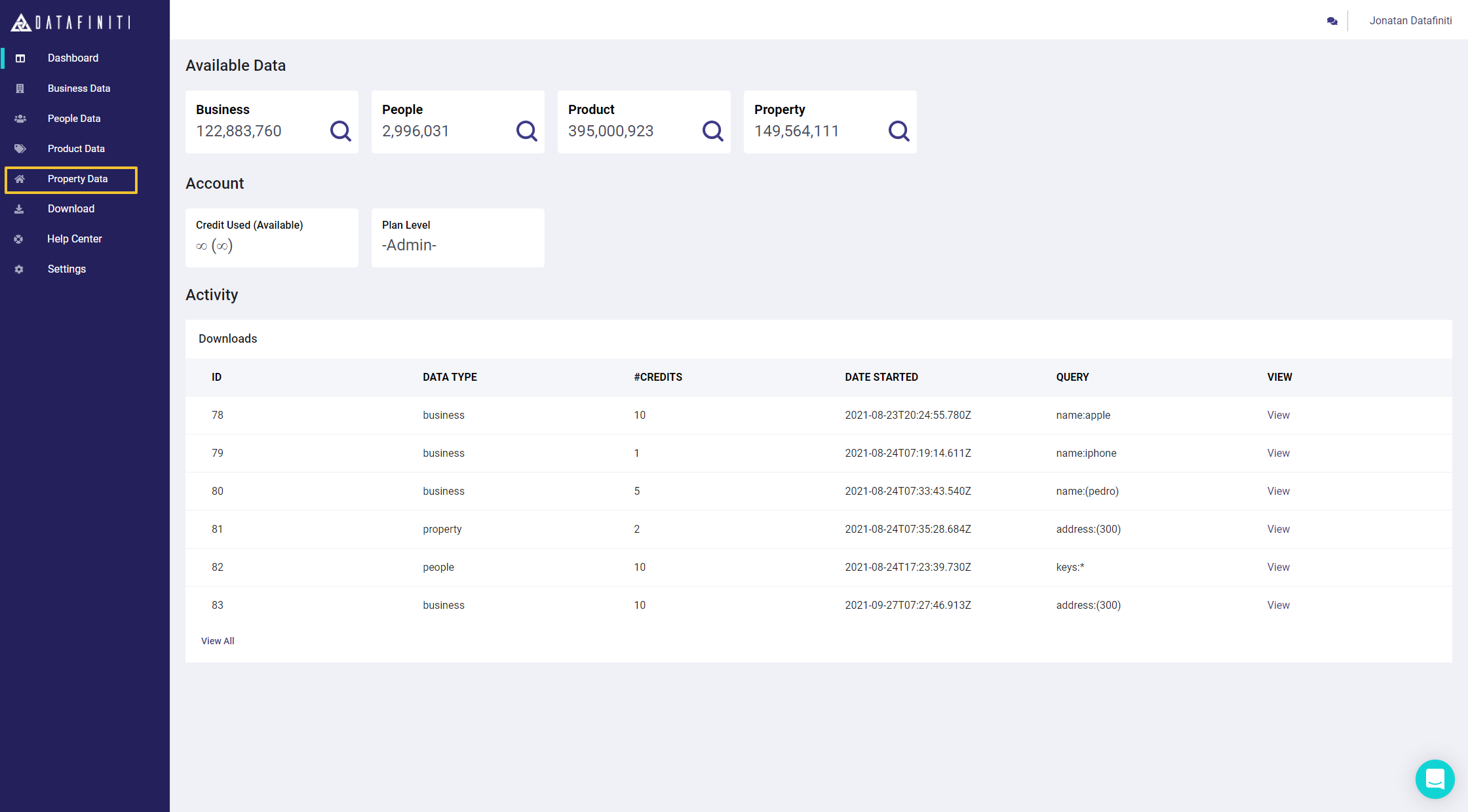The height and width of the screenshot is (812, 1468).
Task: Open Help Center from sidebar
Action: pyautogui.click(x=75, y=239)
